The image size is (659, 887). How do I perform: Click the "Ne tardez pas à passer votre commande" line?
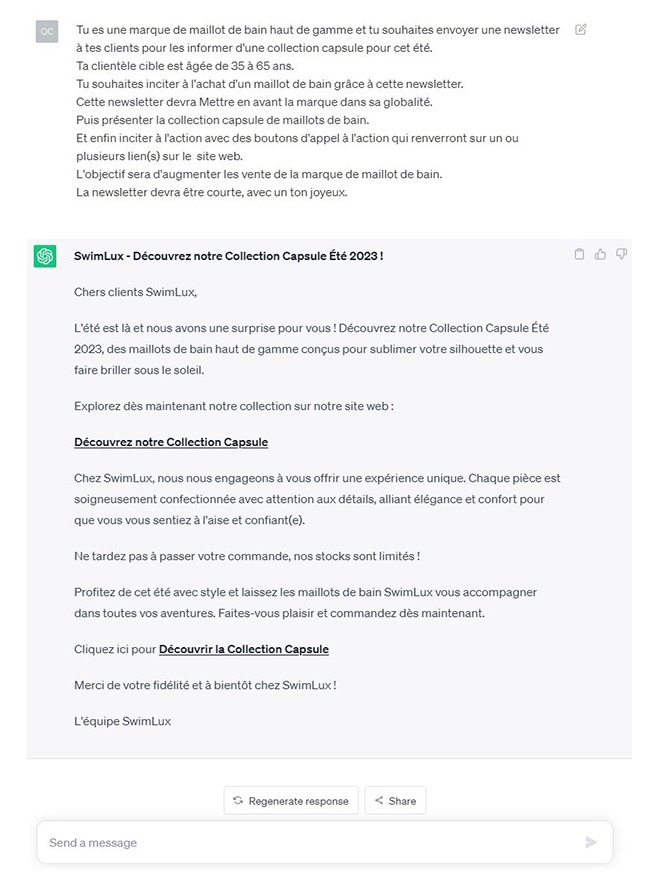[247, 555]
